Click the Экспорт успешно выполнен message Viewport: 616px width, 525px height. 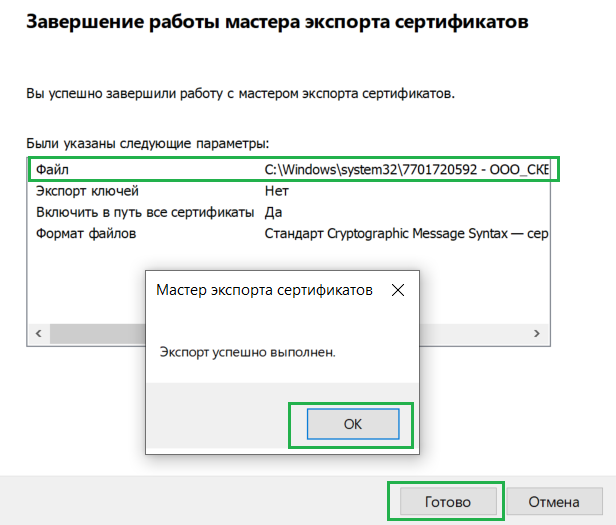248,352
